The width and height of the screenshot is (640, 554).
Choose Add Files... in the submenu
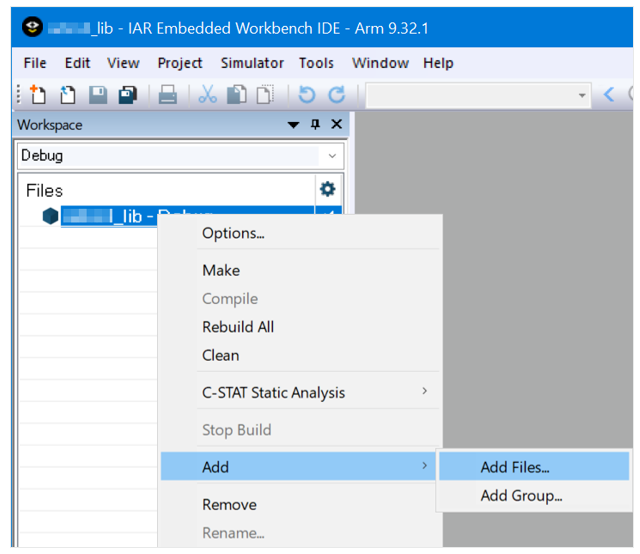point(534,467)
